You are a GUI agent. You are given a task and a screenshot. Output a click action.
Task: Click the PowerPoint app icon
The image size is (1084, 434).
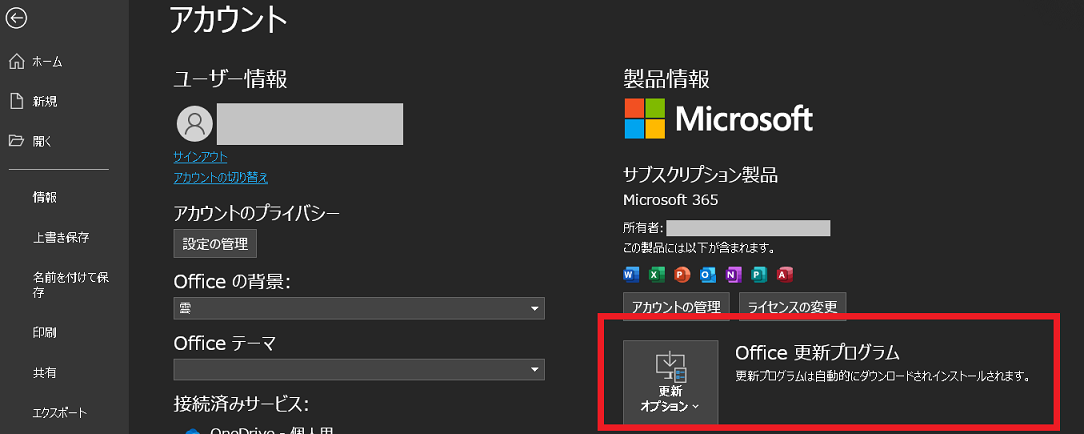(x=682, y=274)
